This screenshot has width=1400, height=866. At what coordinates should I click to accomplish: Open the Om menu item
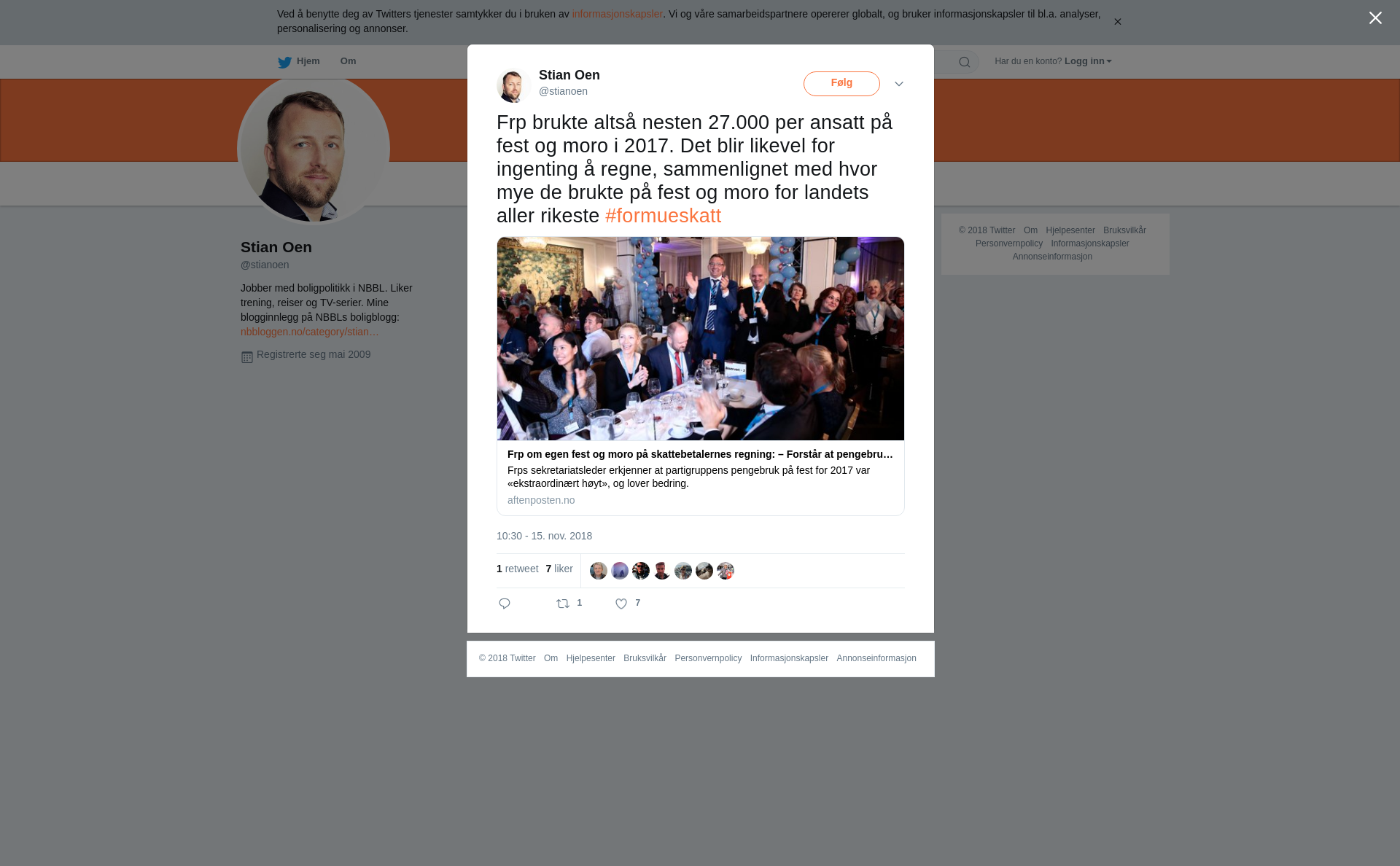[x=348, y=61]
